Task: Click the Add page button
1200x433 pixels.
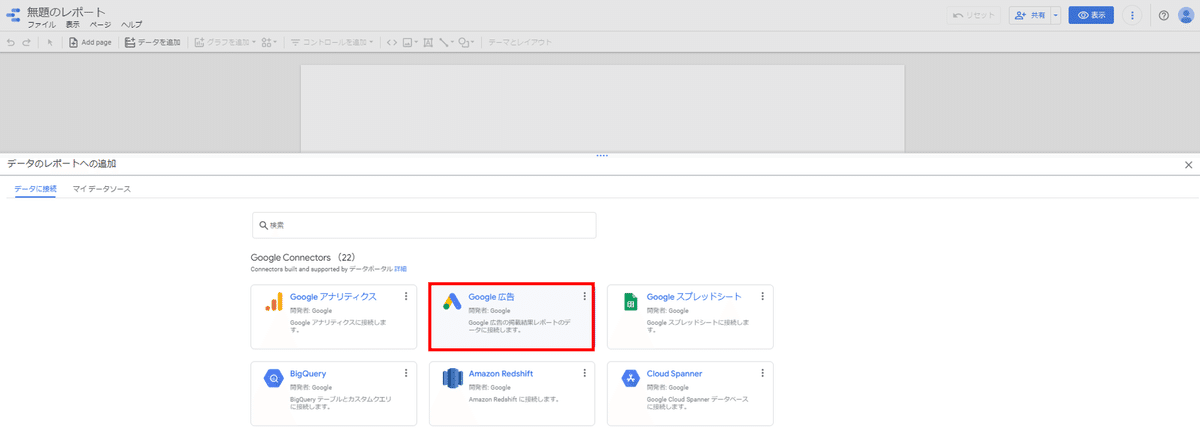Action: tap(90, 42)
